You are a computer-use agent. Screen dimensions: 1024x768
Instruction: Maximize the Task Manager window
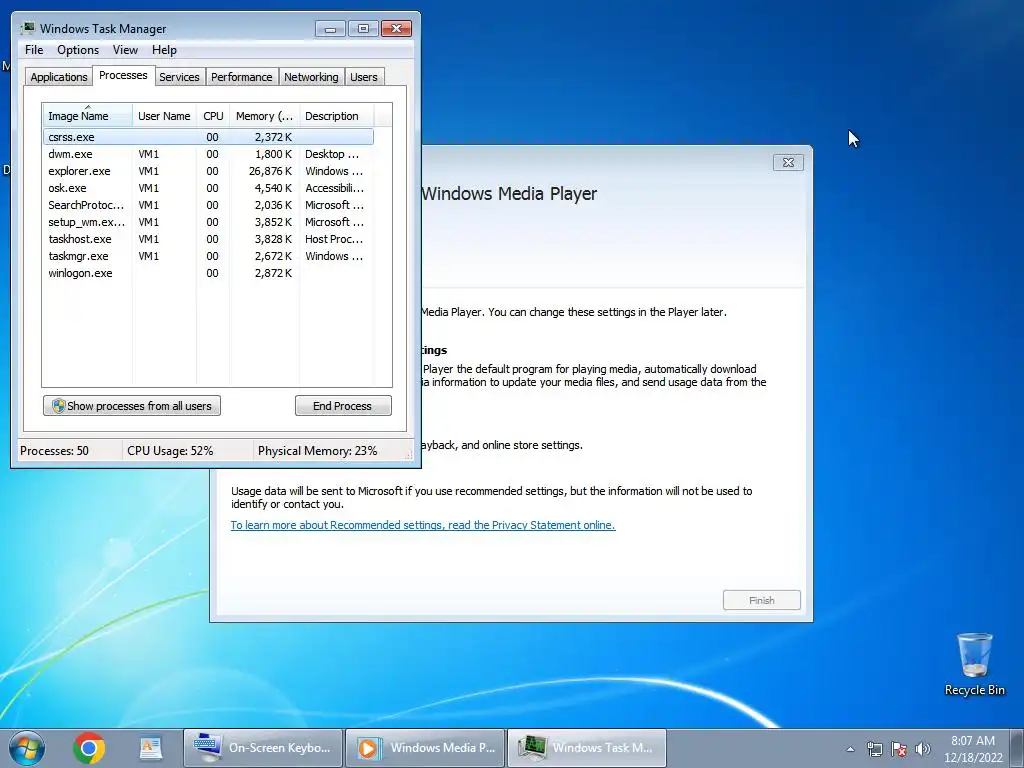pyautogui.click(x=363, y=29)
